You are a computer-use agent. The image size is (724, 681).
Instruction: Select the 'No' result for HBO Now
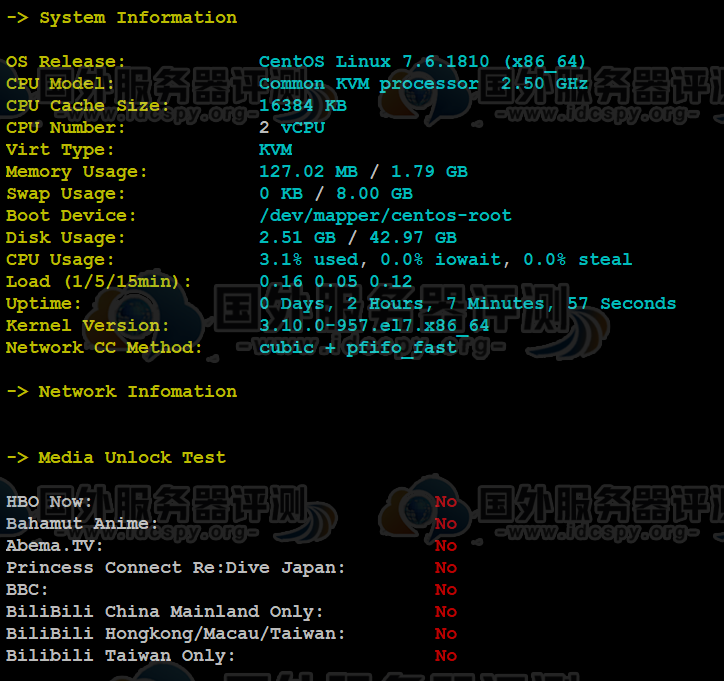(446, 502)
